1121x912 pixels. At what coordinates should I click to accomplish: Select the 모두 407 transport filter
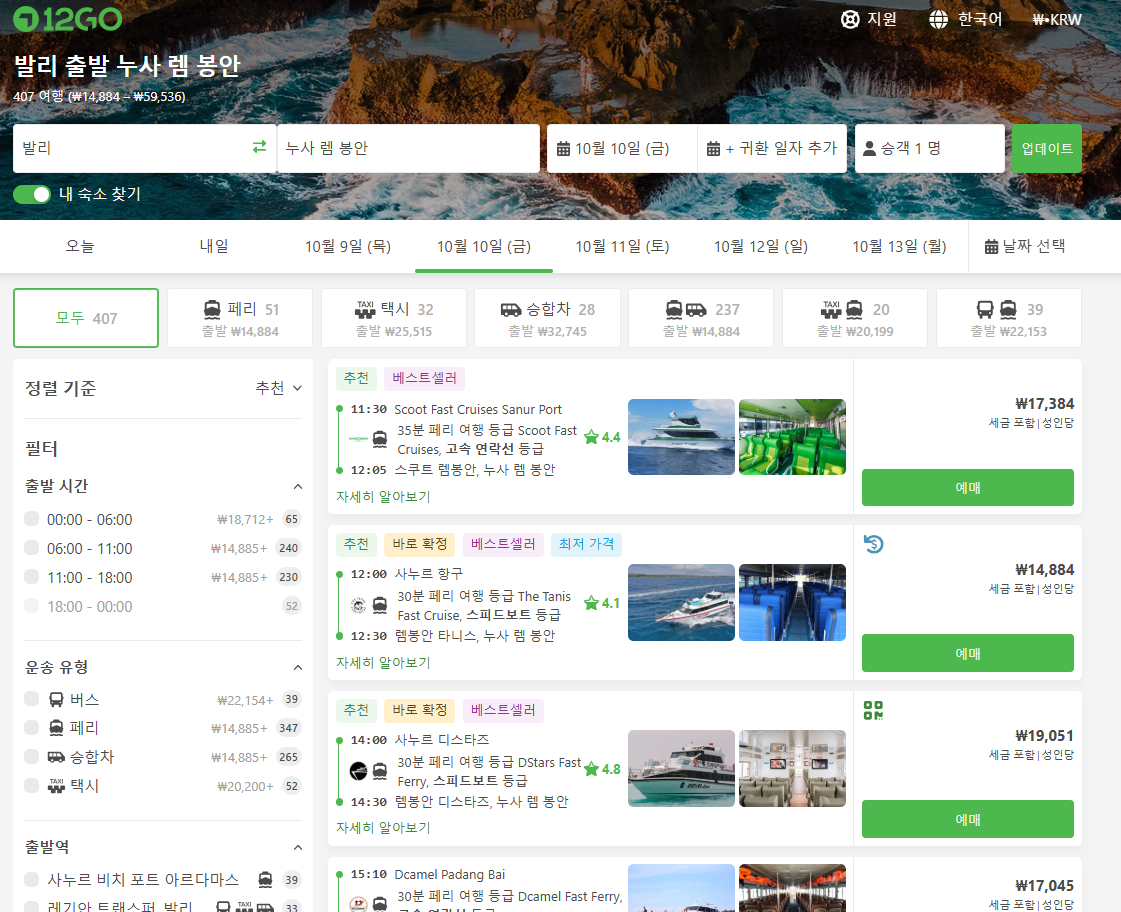coord(86,318)
